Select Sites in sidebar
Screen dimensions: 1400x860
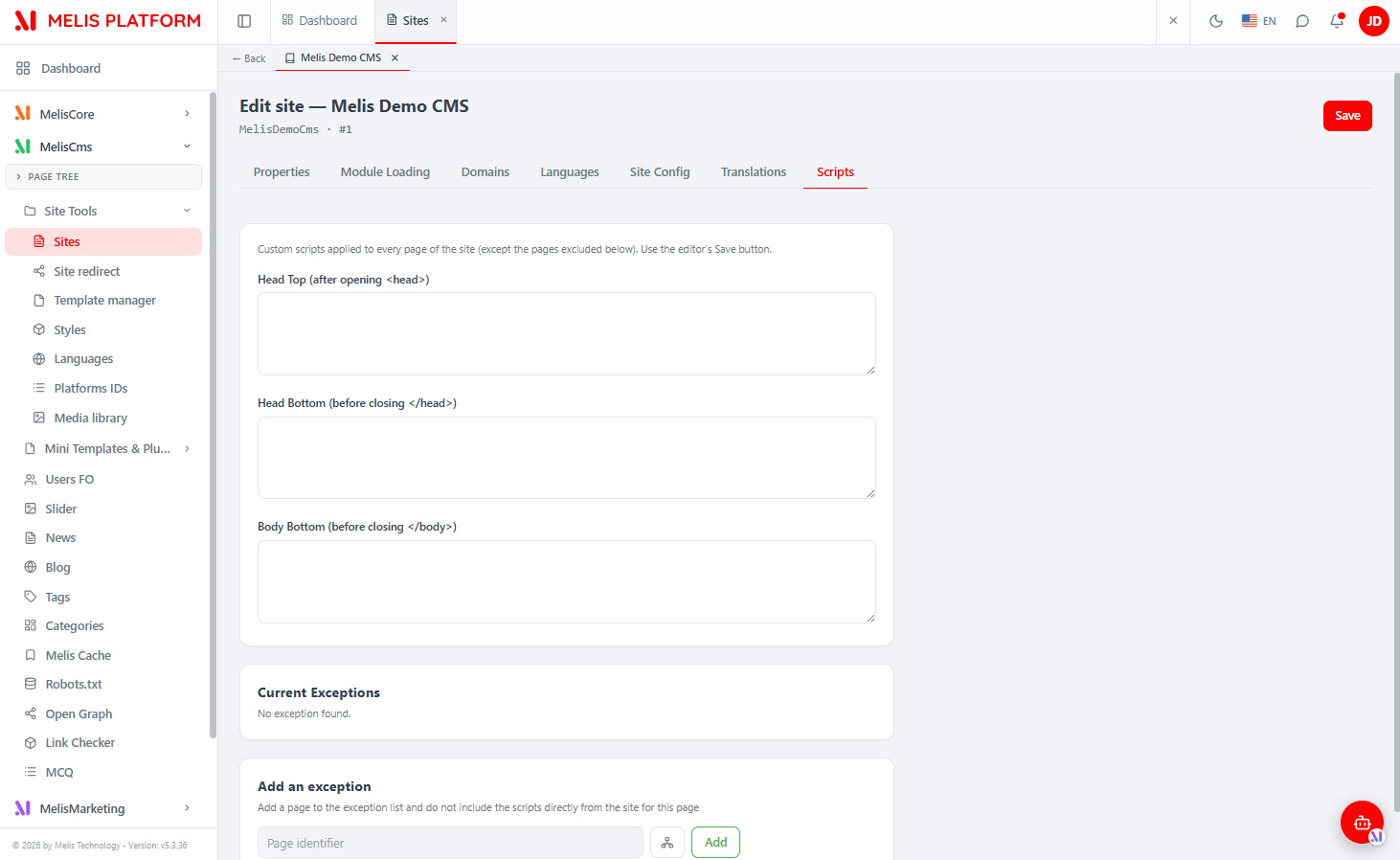103,242
